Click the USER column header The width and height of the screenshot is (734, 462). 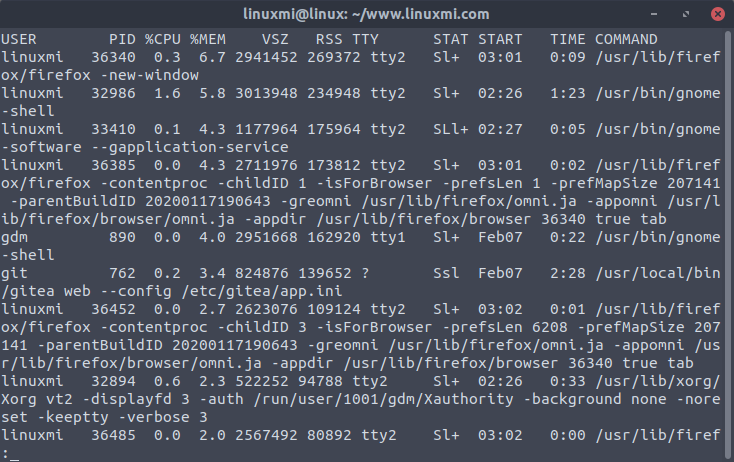tap(19, 38)
